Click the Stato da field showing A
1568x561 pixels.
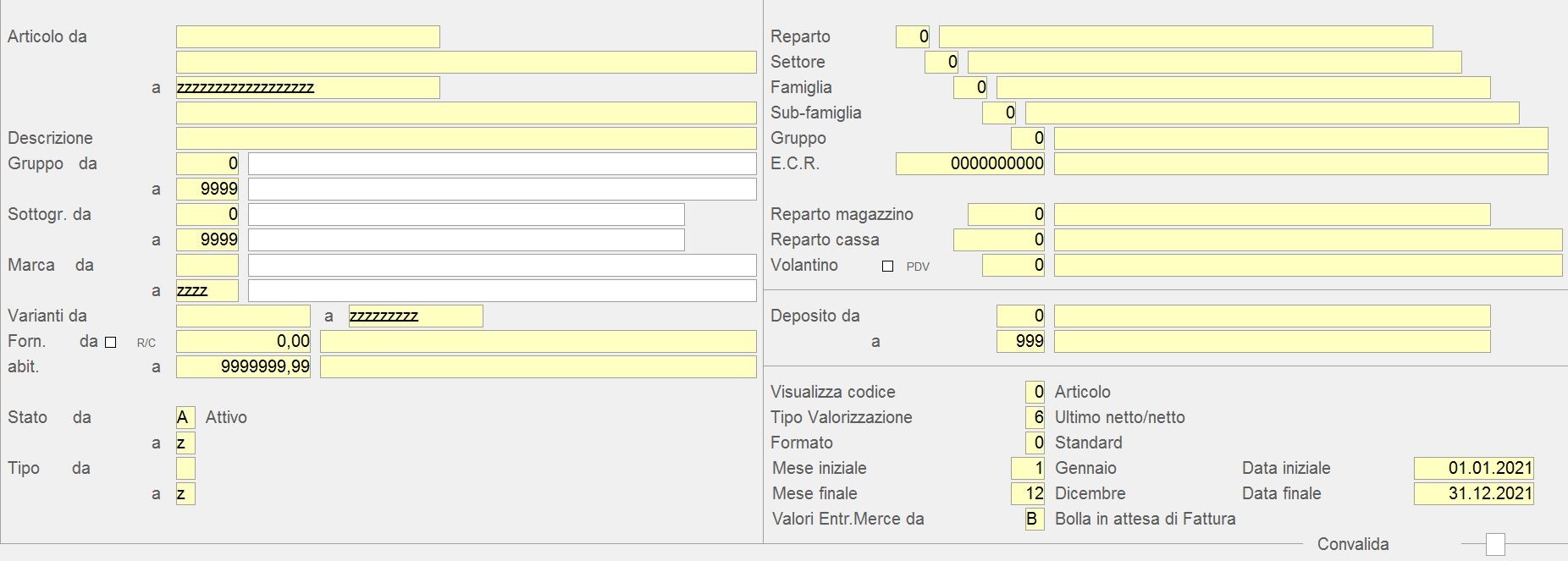[x=185, y=417]
